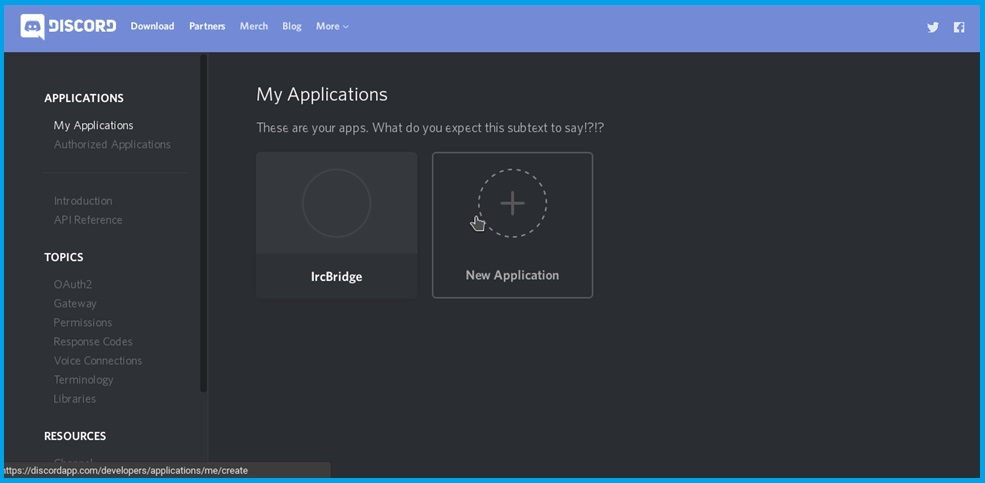Open the OAuth2 topic

tap(73, 284)
